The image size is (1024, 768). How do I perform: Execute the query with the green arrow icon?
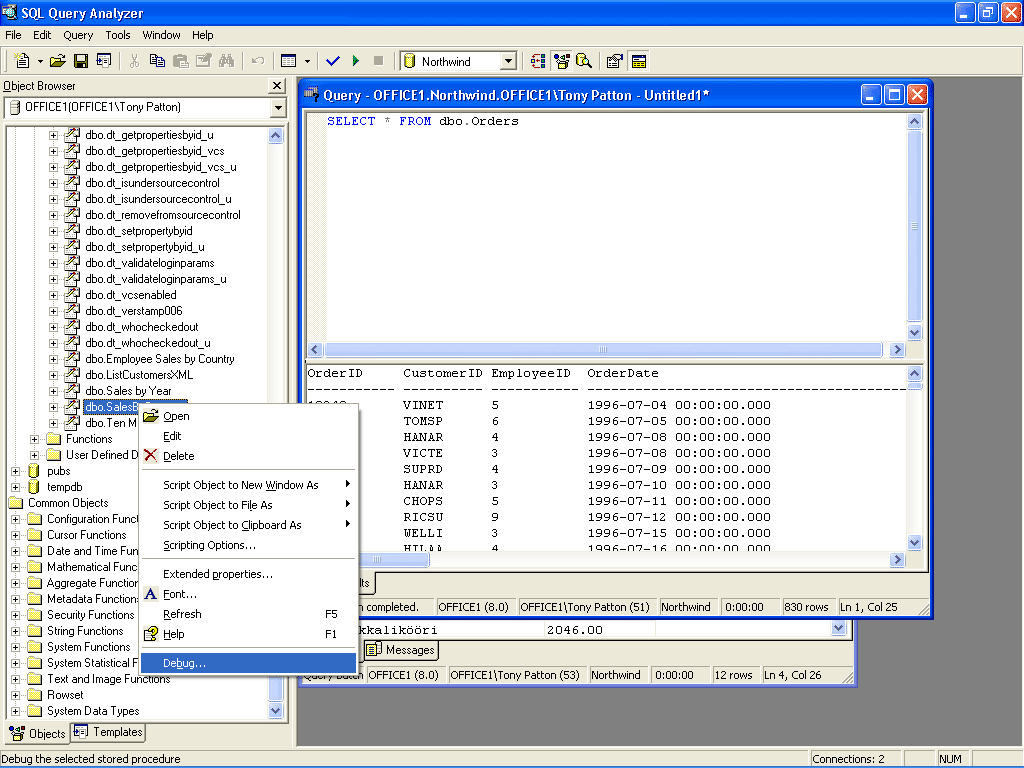click(356, 60)
